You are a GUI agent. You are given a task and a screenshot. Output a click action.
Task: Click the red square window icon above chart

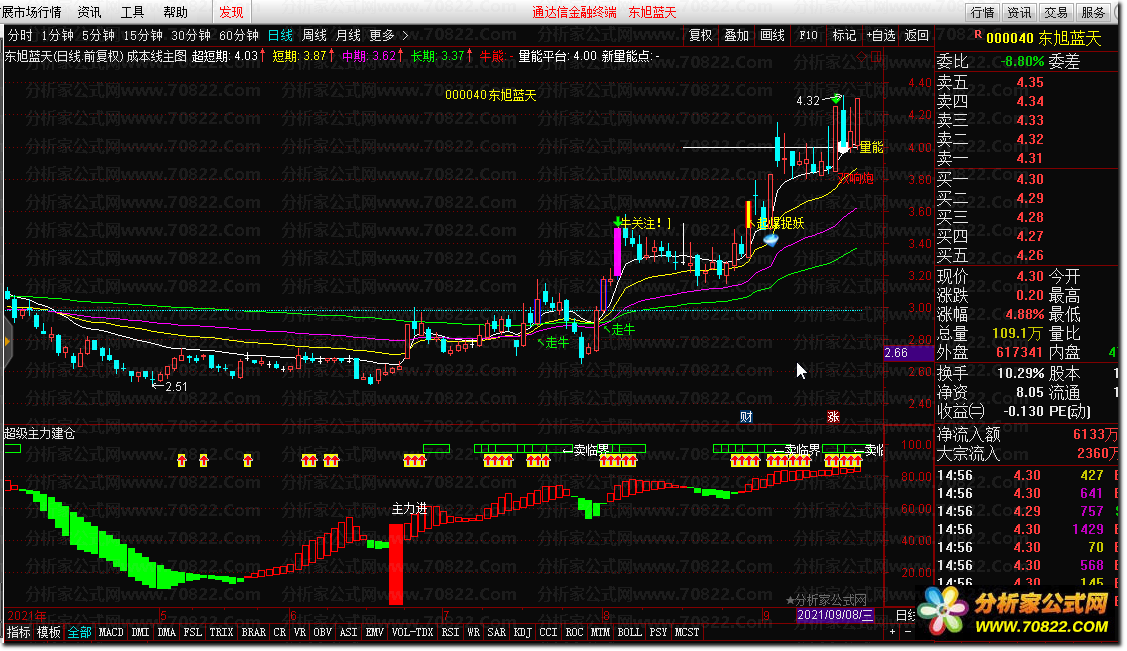[x=876, y=56]
